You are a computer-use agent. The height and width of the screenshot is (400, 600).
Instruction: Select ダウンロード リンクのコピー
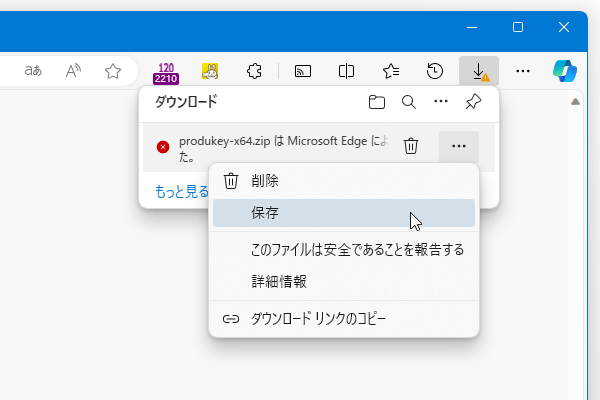point(344,318)
